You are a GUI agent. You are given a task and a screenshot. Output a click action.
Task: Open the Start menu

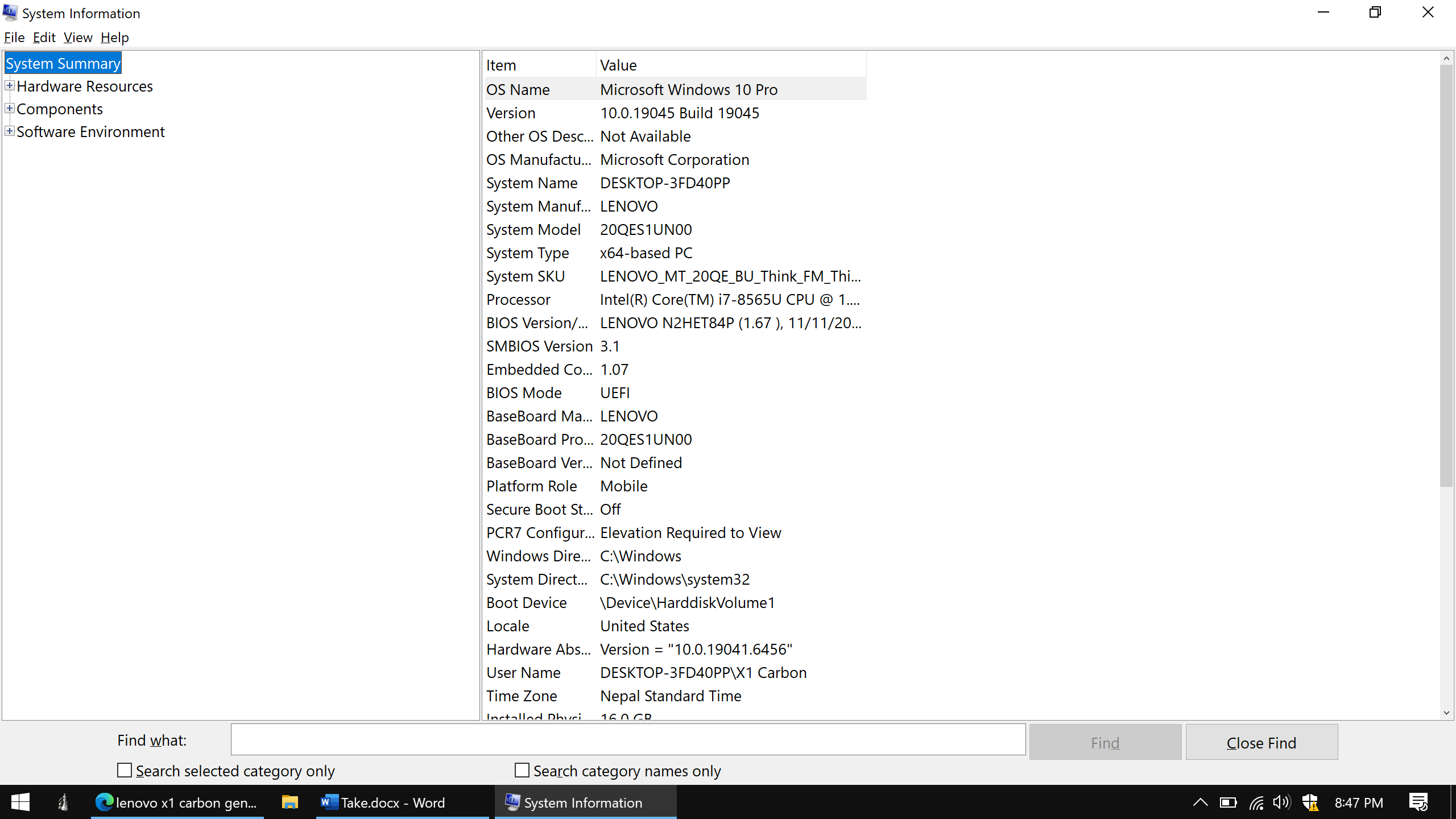[20, 802]
